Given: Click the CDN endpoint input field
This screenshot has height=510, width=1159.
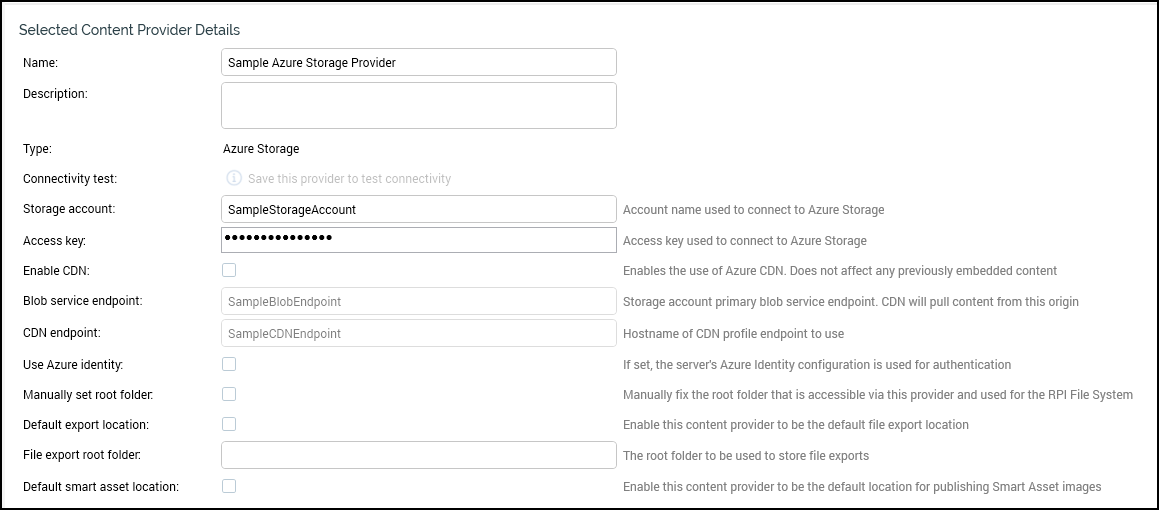Looking at the screenshot, I should [x=418, y=333].
